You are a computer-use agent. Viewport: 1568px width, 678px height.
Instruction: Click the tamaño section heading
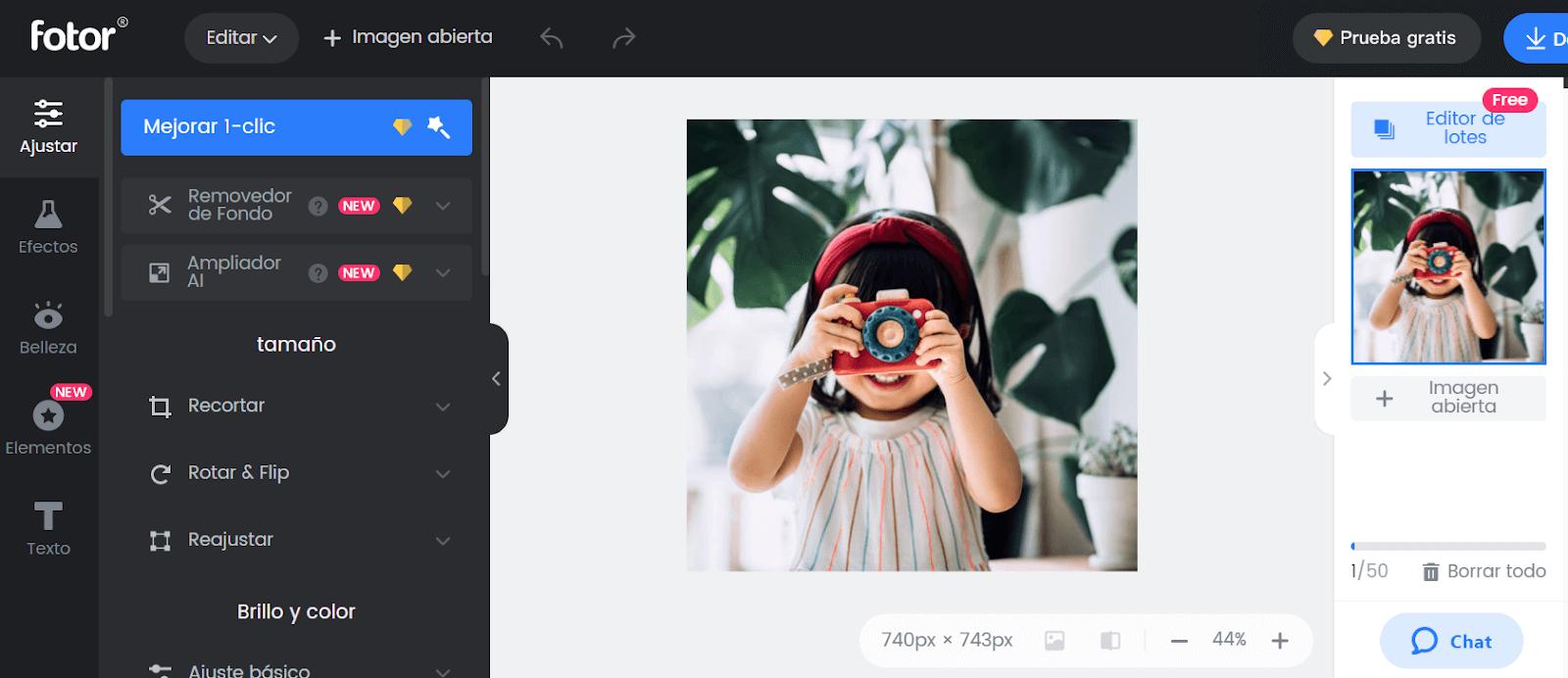[x=296, y=344]
